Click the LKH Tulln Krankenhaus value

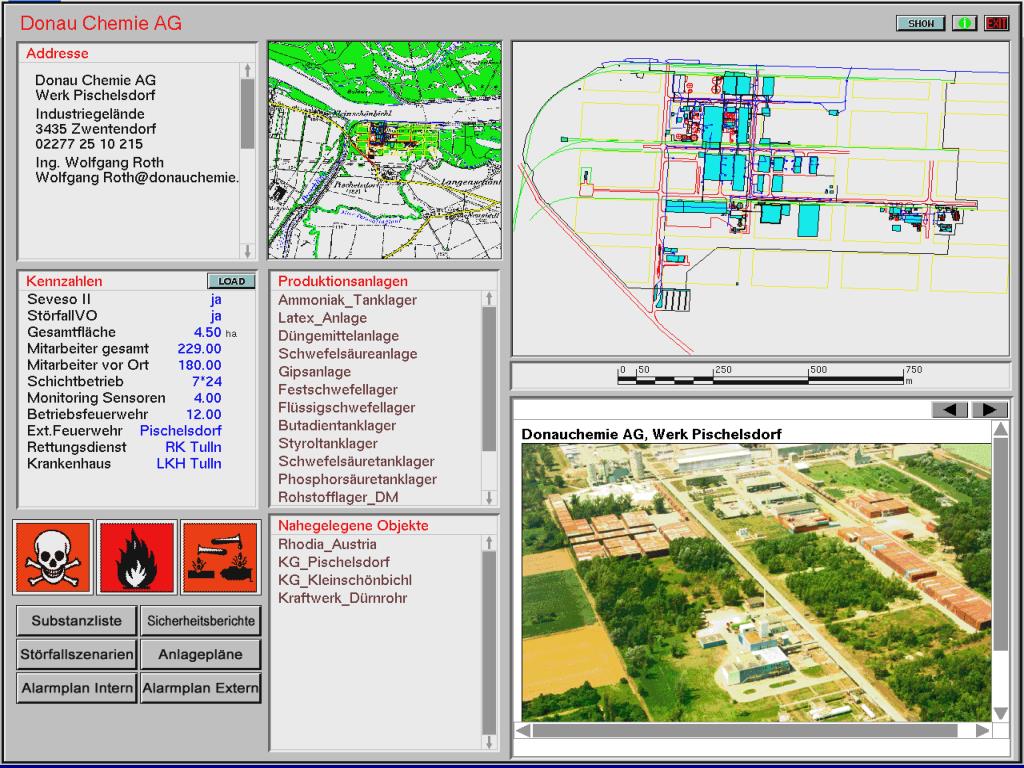pyautogui.click(x=189, y=464)
